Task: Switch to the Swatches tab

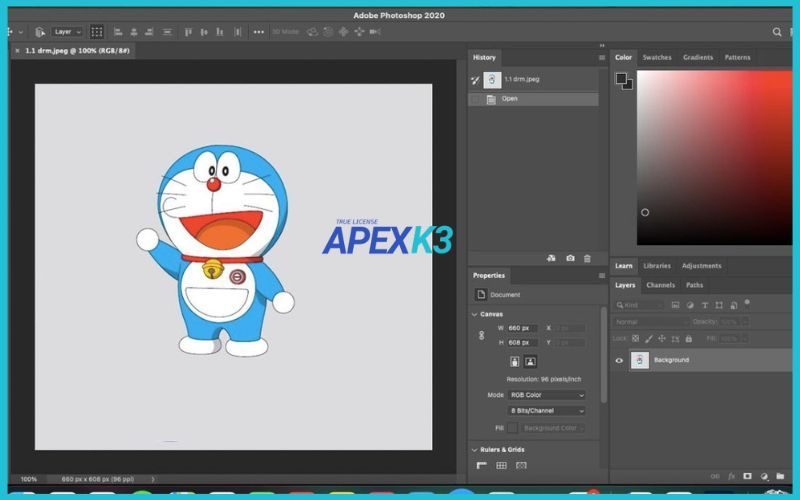Action: point(657,58)
